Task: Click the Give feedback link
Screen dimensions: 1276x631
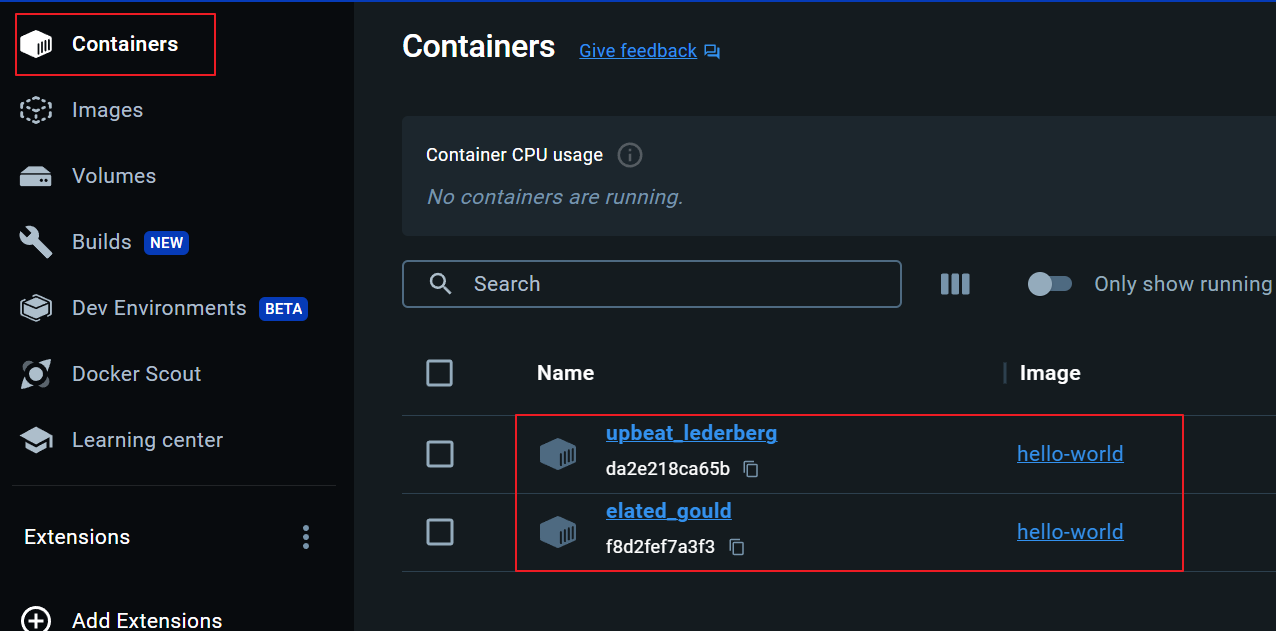Action: pyautogui.click(x=637, y=50)
